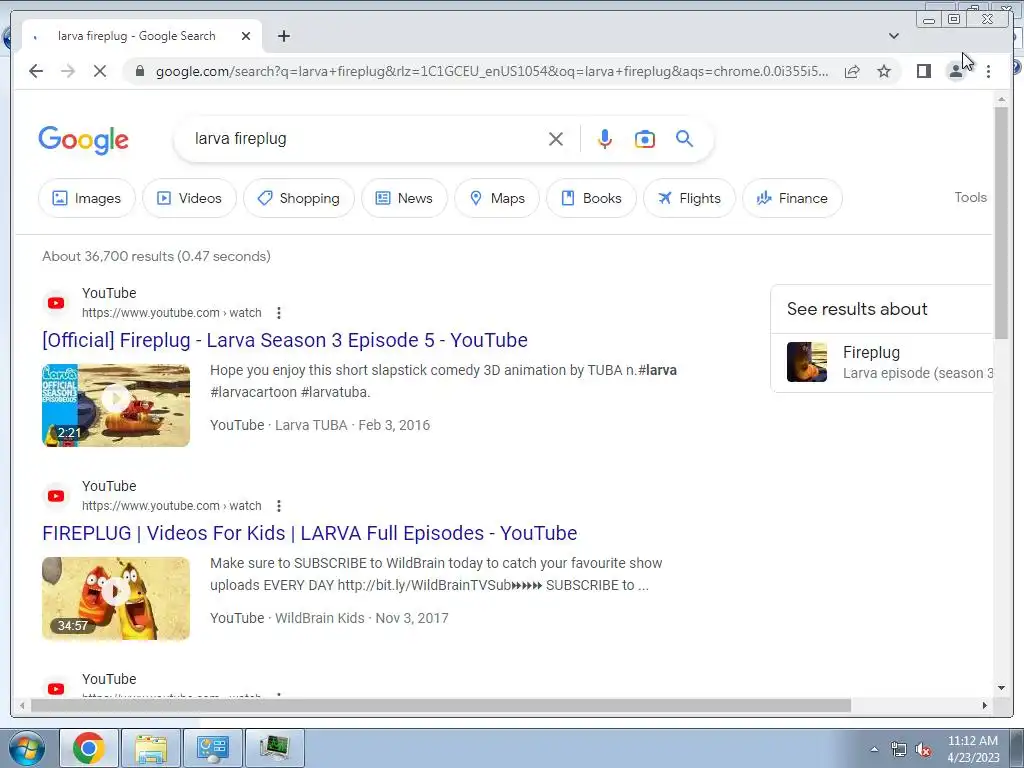This screenshot has height=768, width=1024.
Task: Click 'YouTube · Larva TUBA · Feb 3, 2016' text
Action: [x=320, y=425]
